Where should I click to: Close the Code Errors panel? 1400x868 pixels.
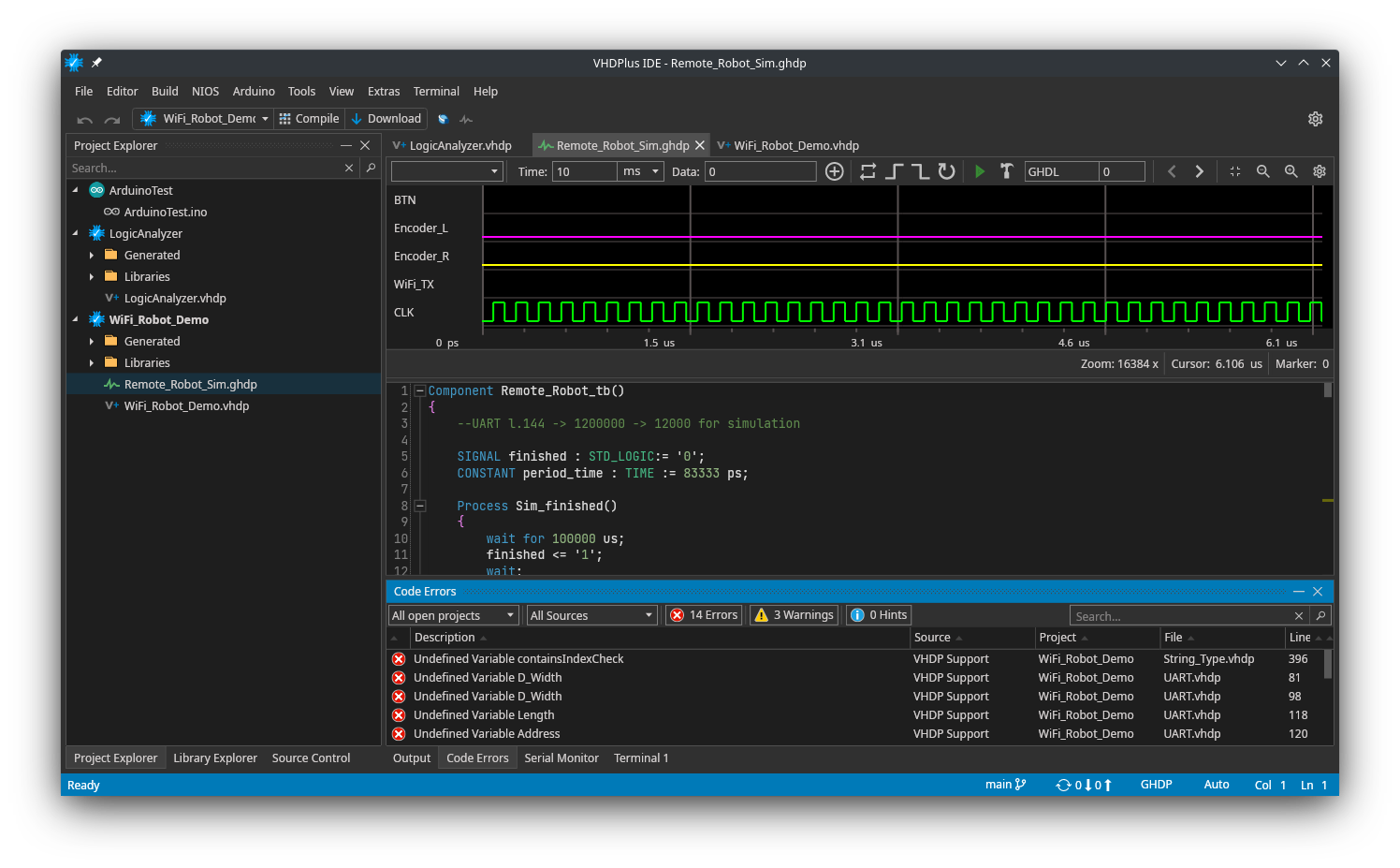[x=1318, y=591]
